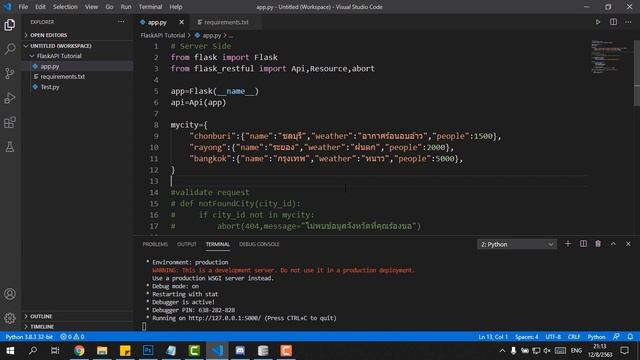
Task: Split the terminal panel
Action: [x=583, y=244]
